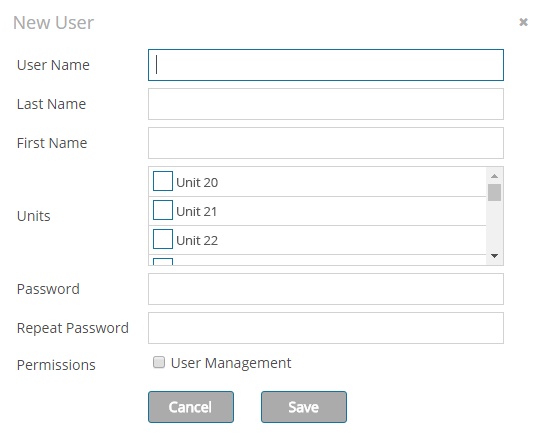Enable the Unit 22 checkbox
This screenshot has height=440, width=545.
163,239
